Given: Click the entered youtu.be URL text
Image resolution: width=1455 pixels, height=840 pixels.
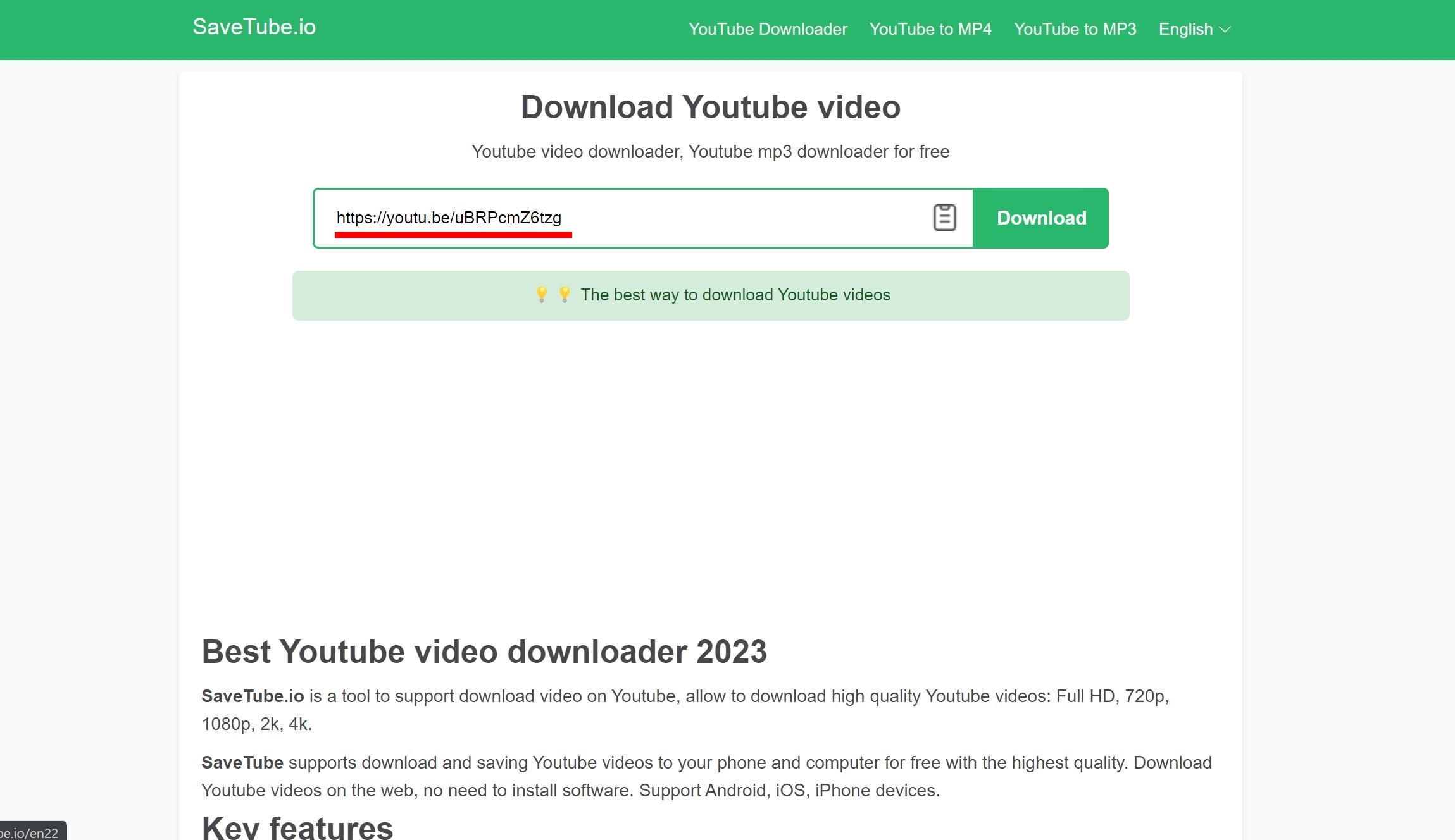Looking at the screenshot, I should click(x=449, y=218).
